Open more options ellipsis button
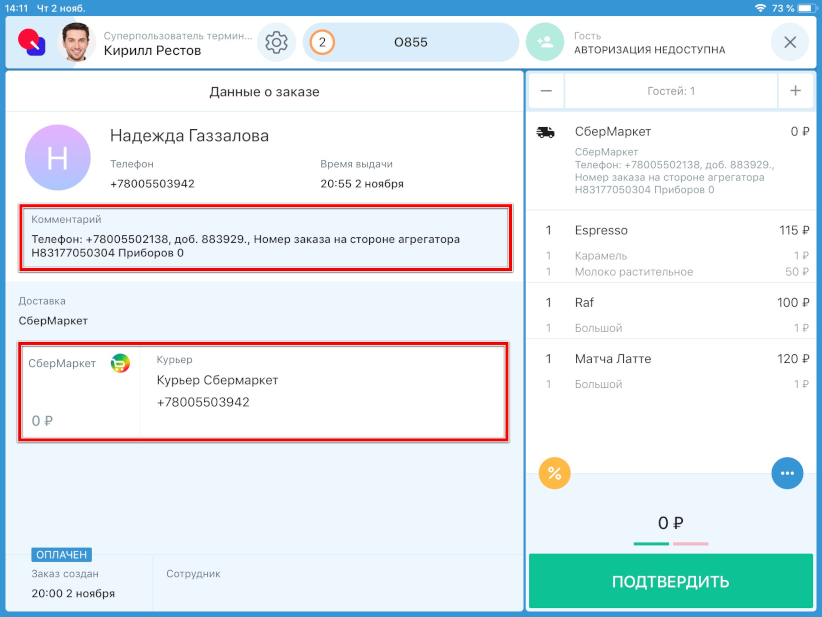This screenshot has width=822, height=617. 787,473
